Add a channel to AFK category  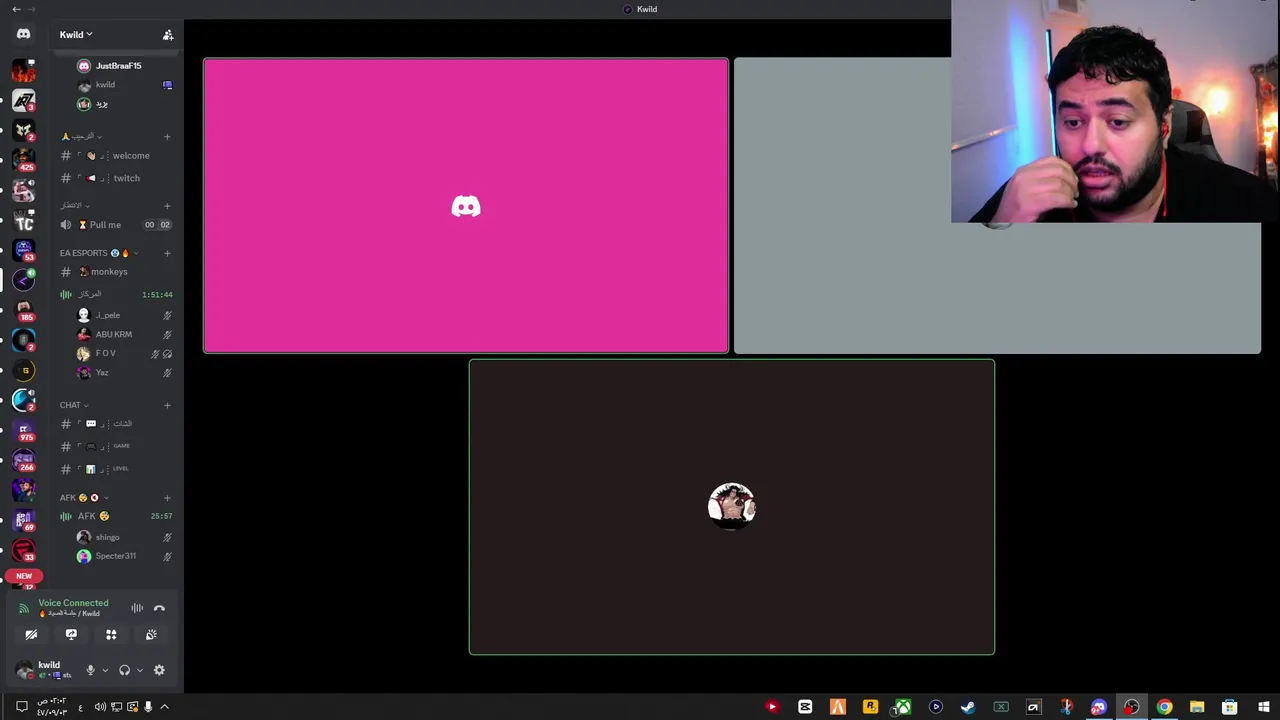click(x=167, y=497)
